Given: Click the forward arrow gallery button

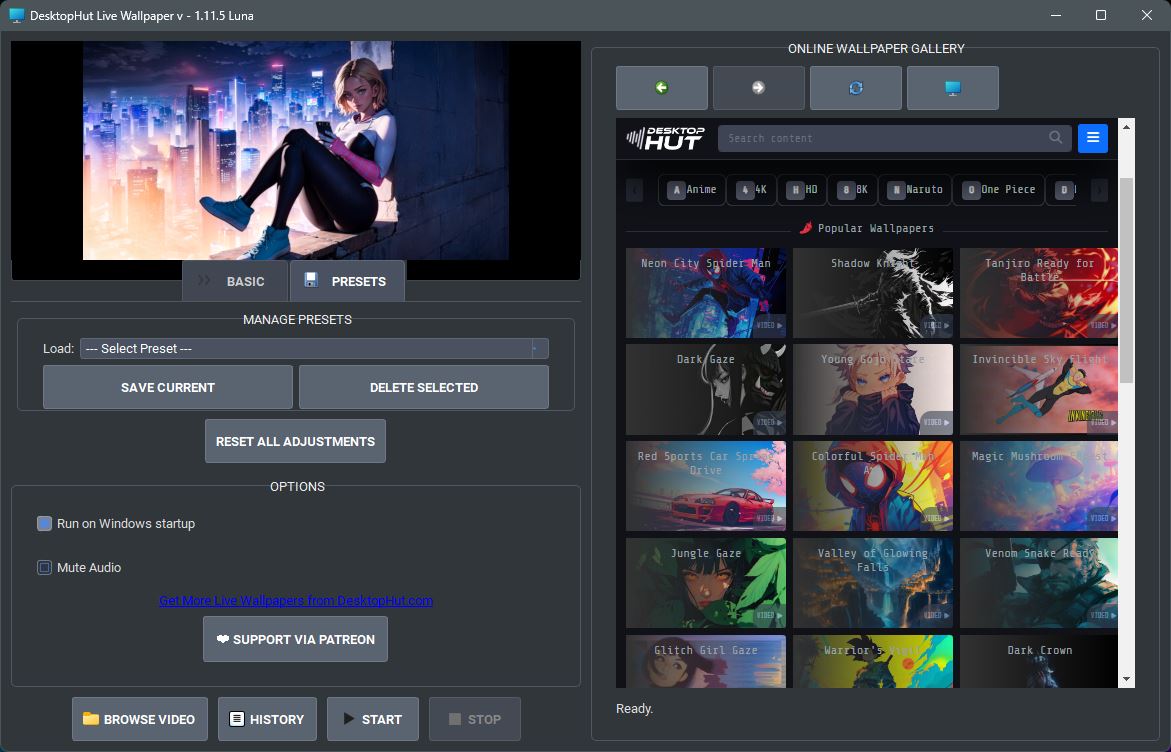Looking at the screenshot, I should 759,88.
